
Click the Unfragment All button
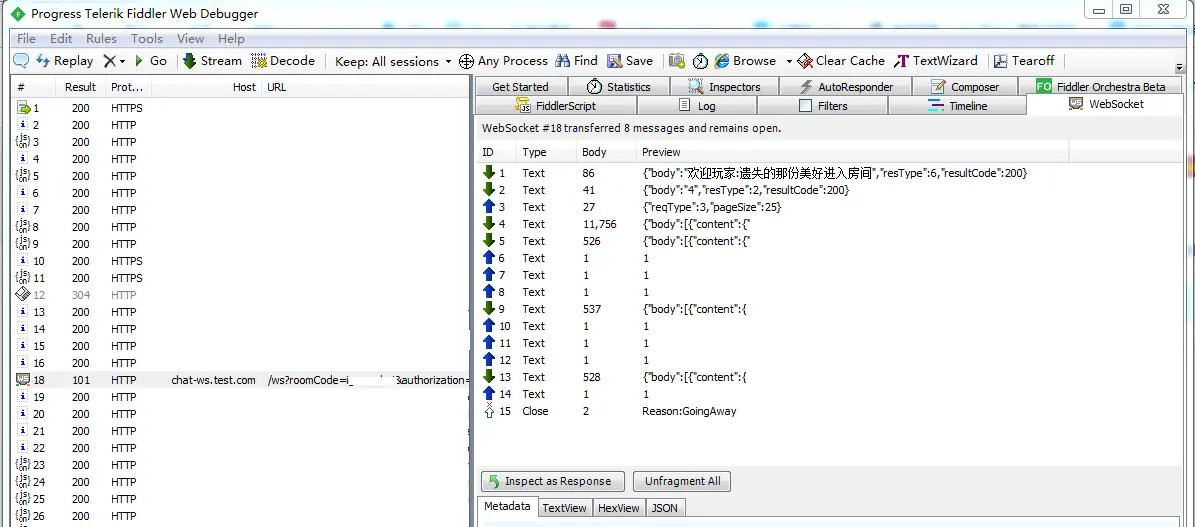pos(682,481)
